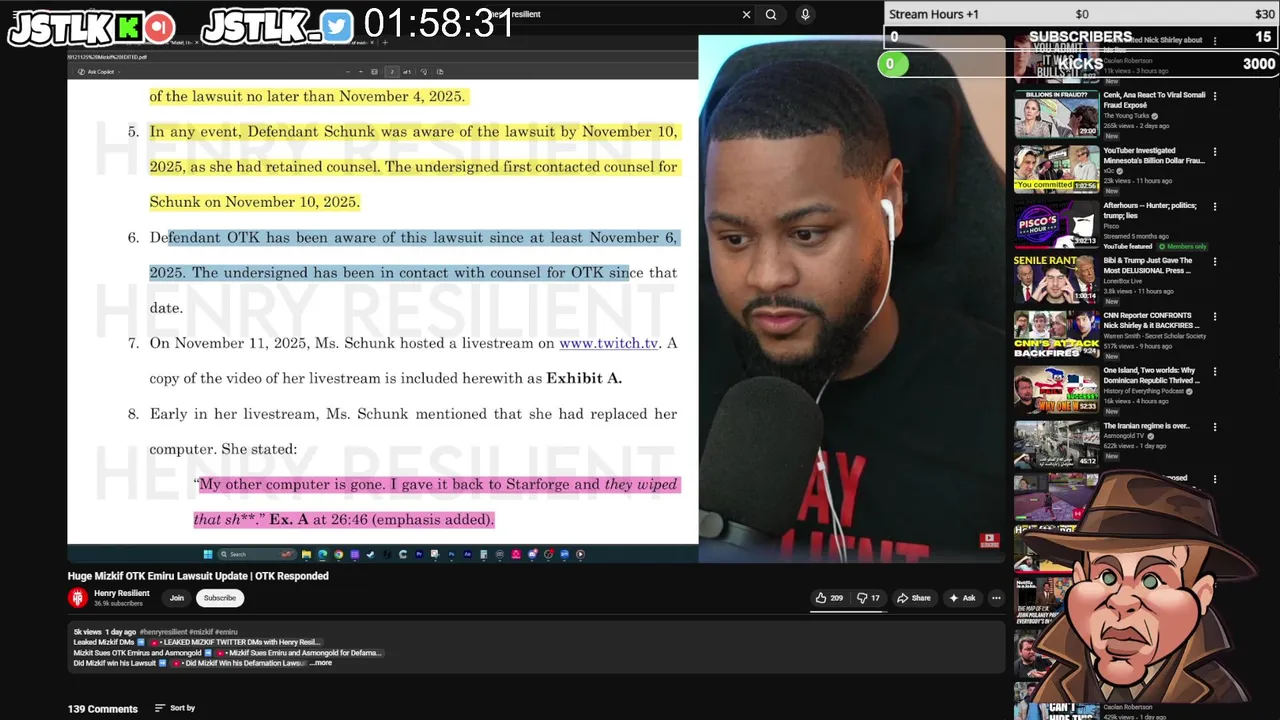Image resolution: width=1280 pixels, height=720 pixels.
Task: Click Ask Copilot in the PDF toolbar
Action: (x=97, y=72)
